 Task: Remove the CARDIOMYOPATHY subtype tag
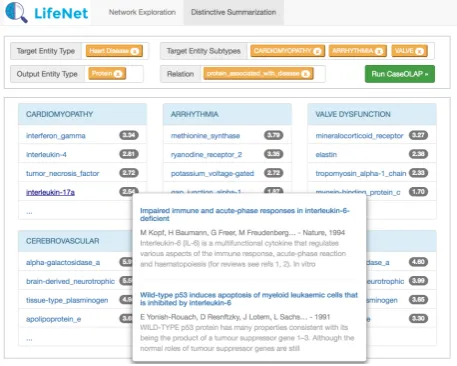click(317, 51)
